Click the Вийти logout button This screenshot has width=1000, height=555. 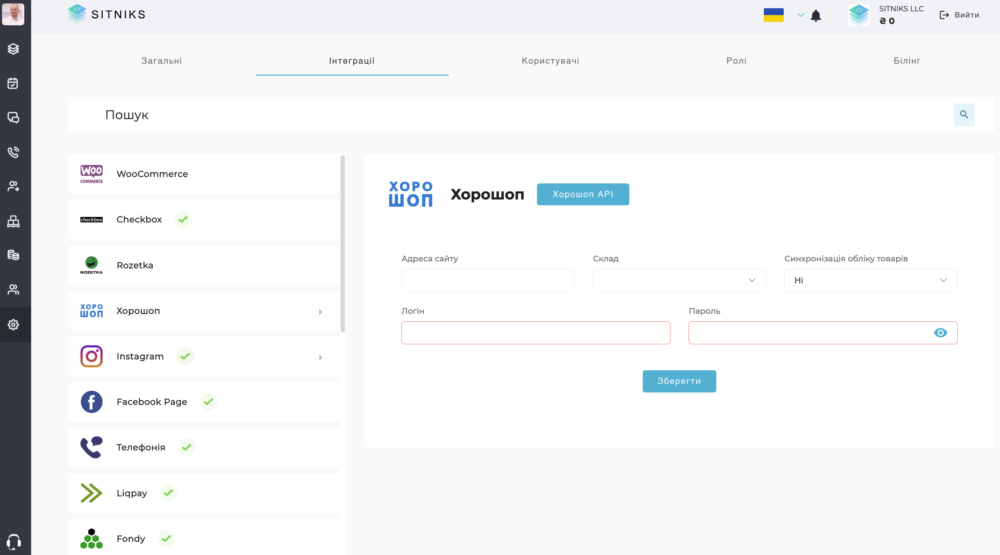(959, 15)
